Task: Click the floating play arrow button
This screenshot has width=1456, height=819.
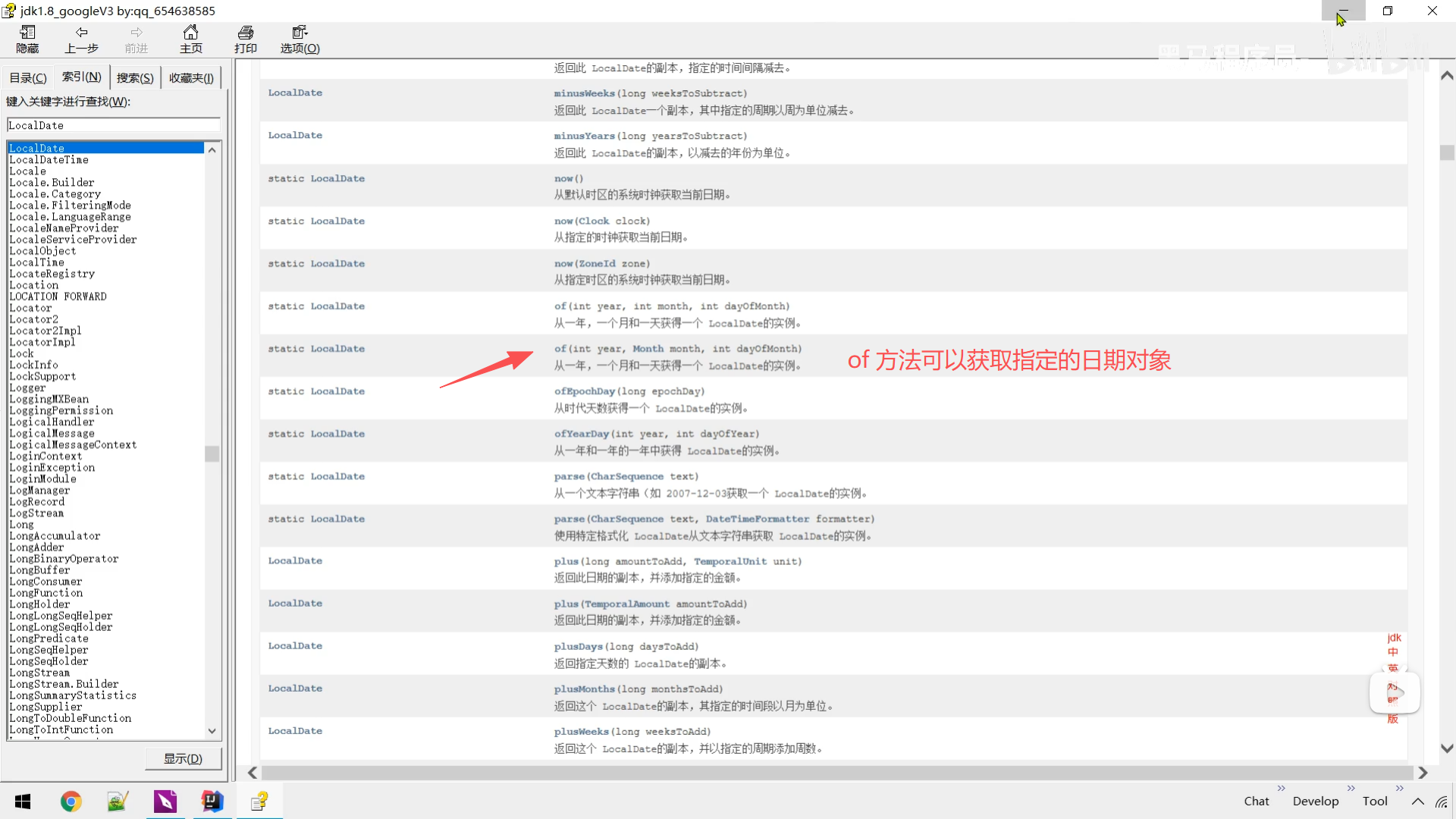Action: tap(1395, 692)
